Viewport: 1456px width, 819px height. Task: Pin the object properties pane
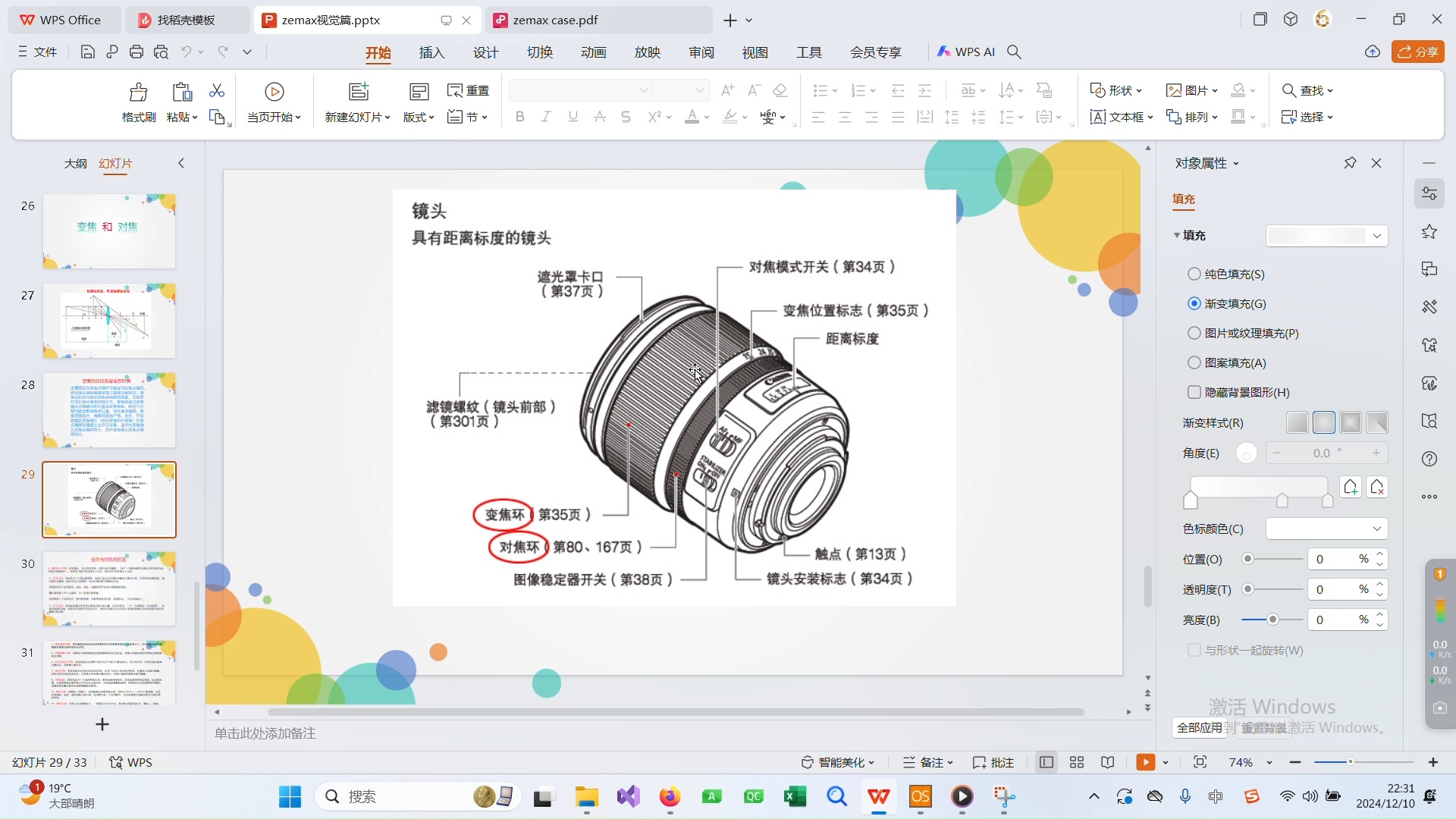coord(1350,163)
